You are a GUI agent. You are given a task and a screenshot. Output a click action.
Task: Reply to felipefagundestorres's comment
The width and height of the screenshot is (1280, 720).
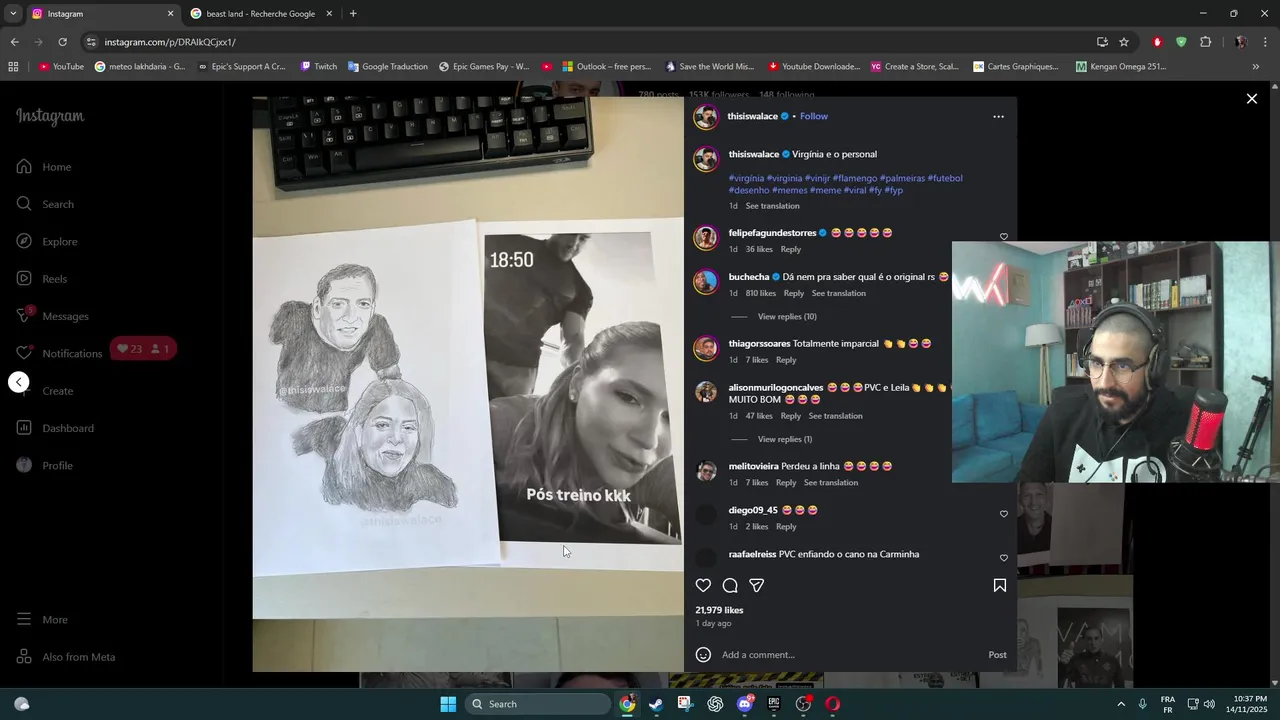790,249
